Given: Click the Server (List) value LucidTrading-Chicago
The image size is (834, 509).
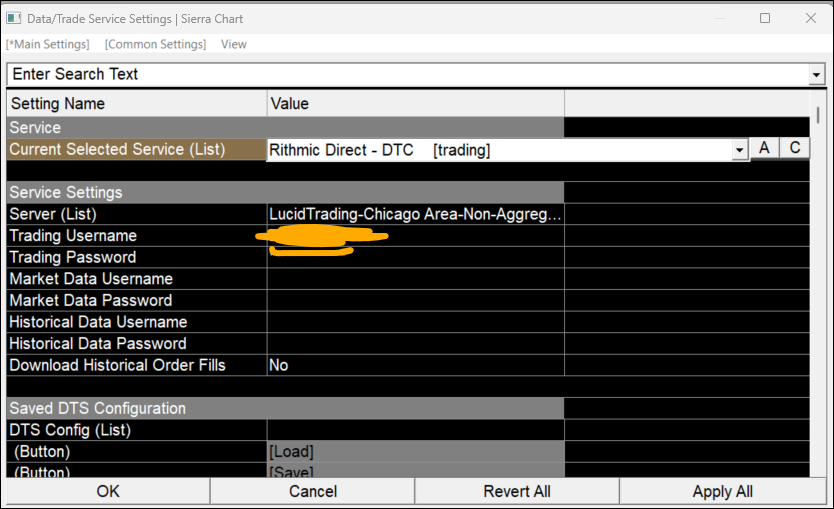Looking at the screenshot, I should pyautogui.click(x=415, y=214).
